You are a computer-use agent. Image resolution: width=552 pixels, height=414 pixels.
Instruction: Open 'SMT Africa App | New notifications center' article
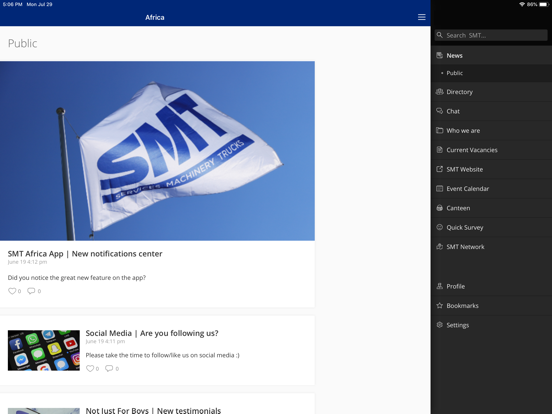click(x=85, y=253)
